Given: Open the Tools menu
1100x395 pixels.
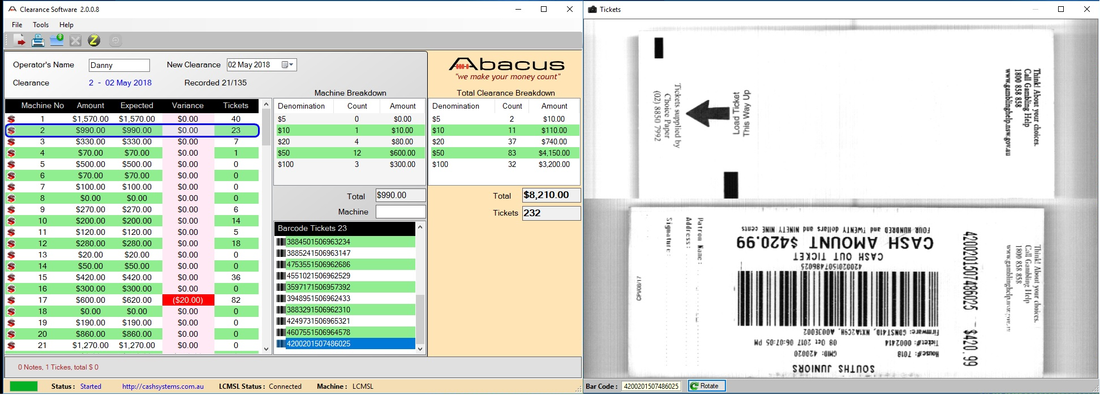Looking at the screenshot, I should [41, 25].
